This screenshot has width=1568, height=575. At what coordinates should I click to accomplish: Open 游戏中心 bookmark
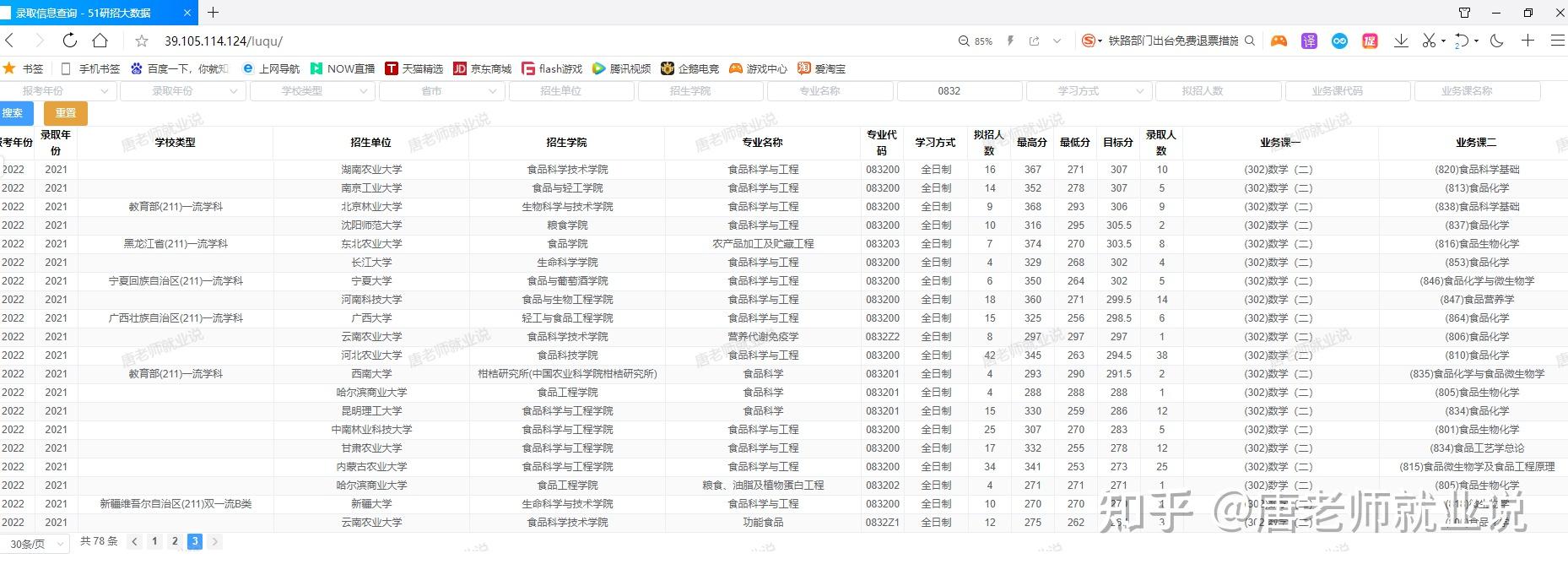758,68
